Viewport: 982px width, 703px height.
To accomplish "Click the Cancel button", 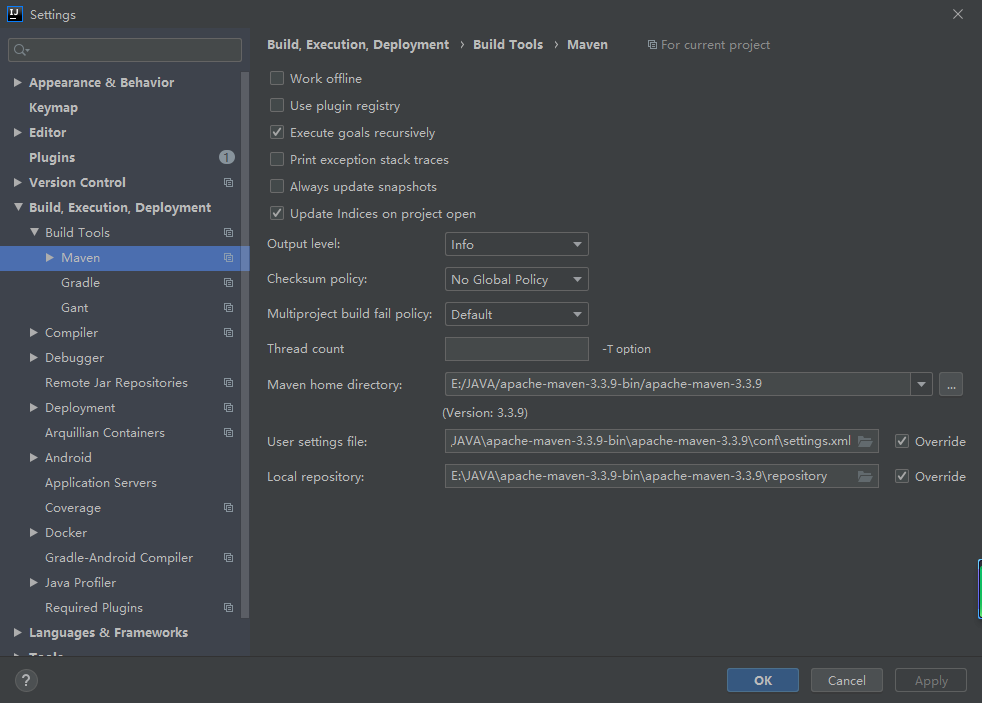I will point(847,680).
